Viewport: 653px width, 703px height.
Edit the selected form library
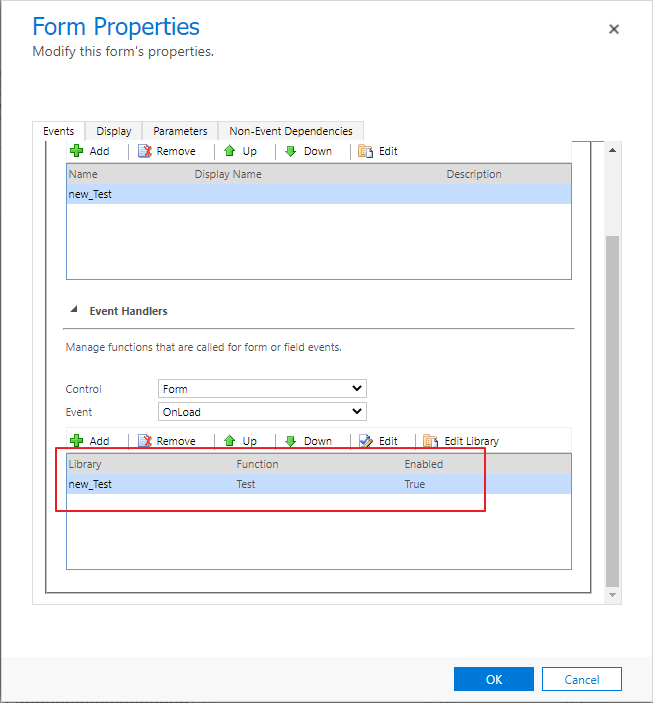pos(378,151)
